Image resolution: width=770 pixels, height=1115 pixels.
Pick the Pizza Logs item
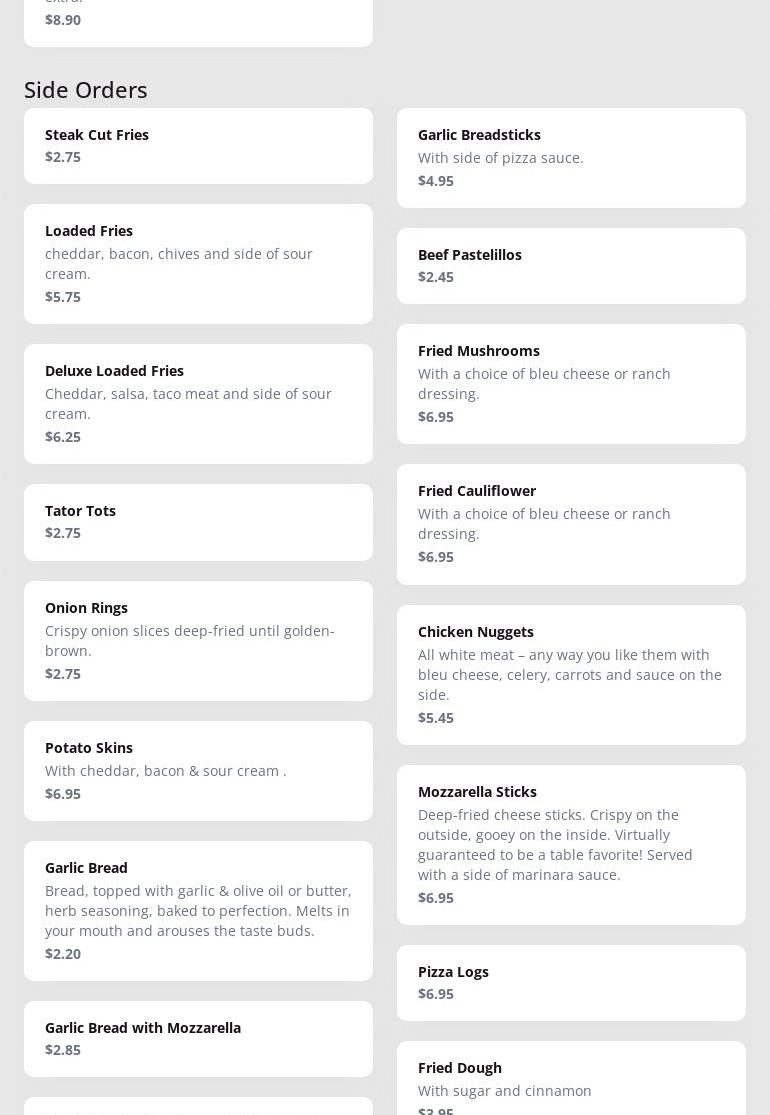point(571,982)
